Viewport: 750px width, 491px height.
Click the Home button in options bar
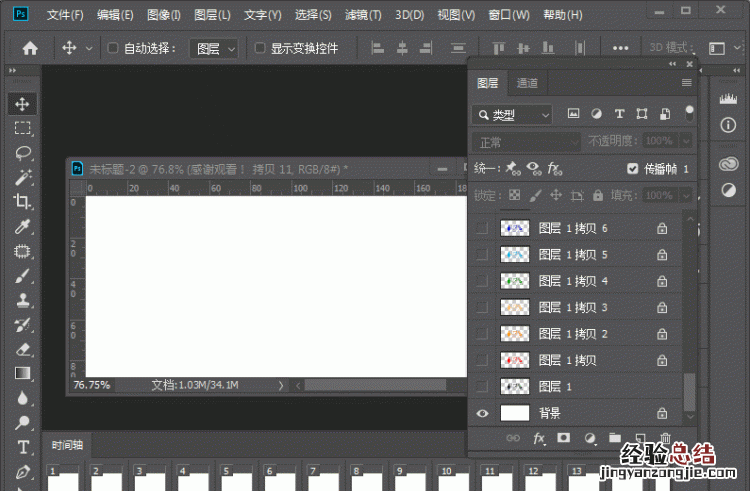pyautogui.click(x=30, y=48)
